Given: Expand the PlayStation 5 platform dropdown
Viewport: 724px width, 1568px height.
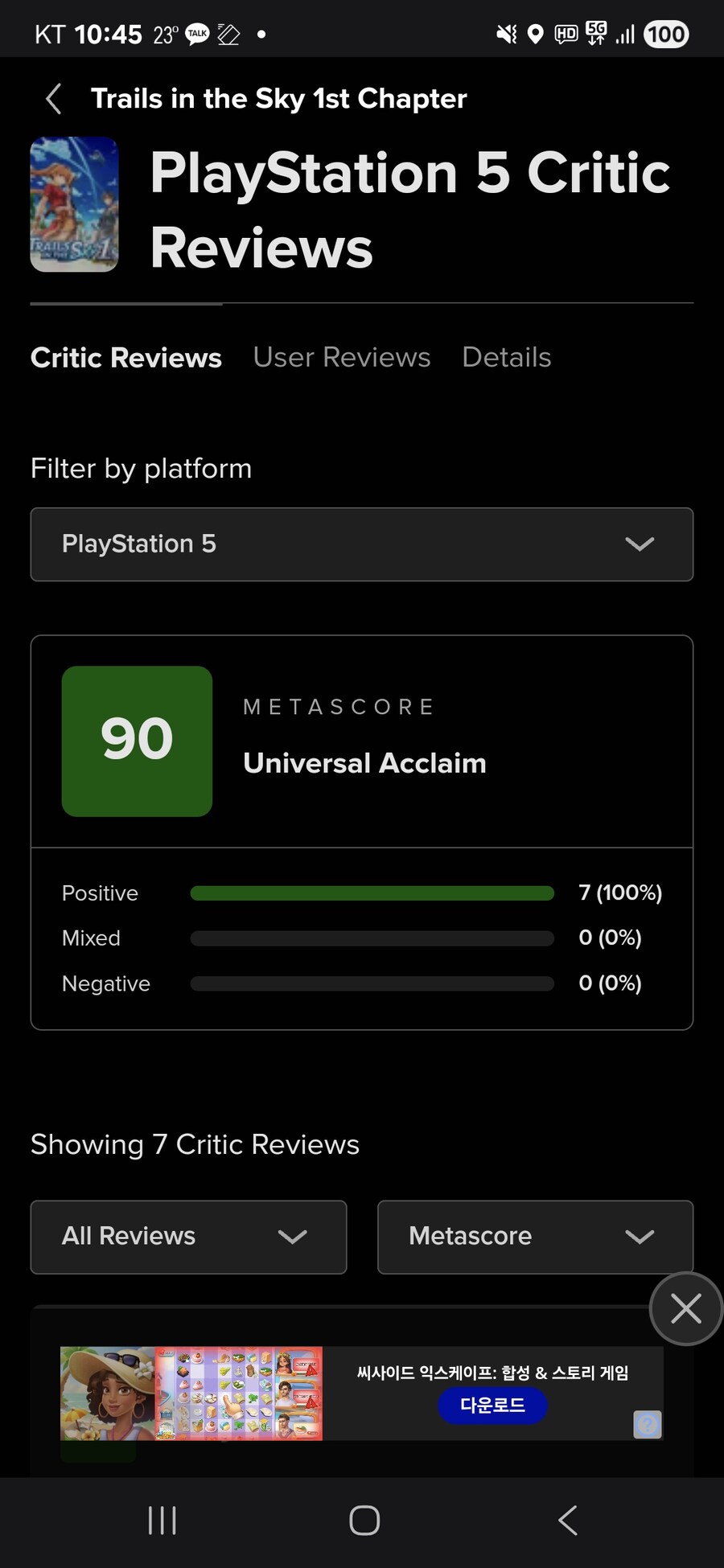Looking at the screenshot, I should (361, 544).
